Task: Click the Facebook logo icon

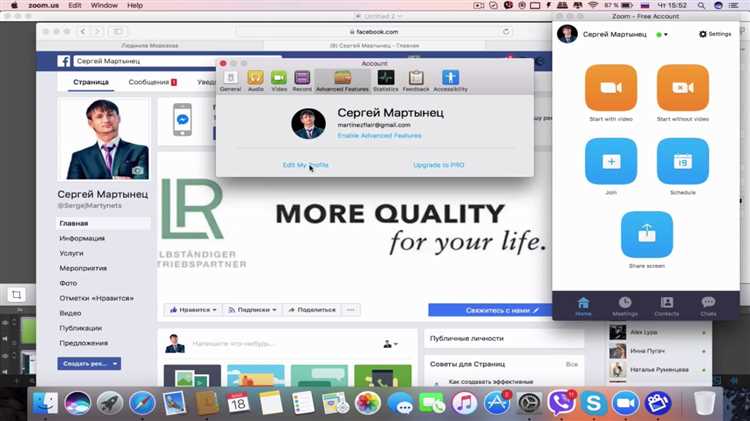Action: point(64,61)
